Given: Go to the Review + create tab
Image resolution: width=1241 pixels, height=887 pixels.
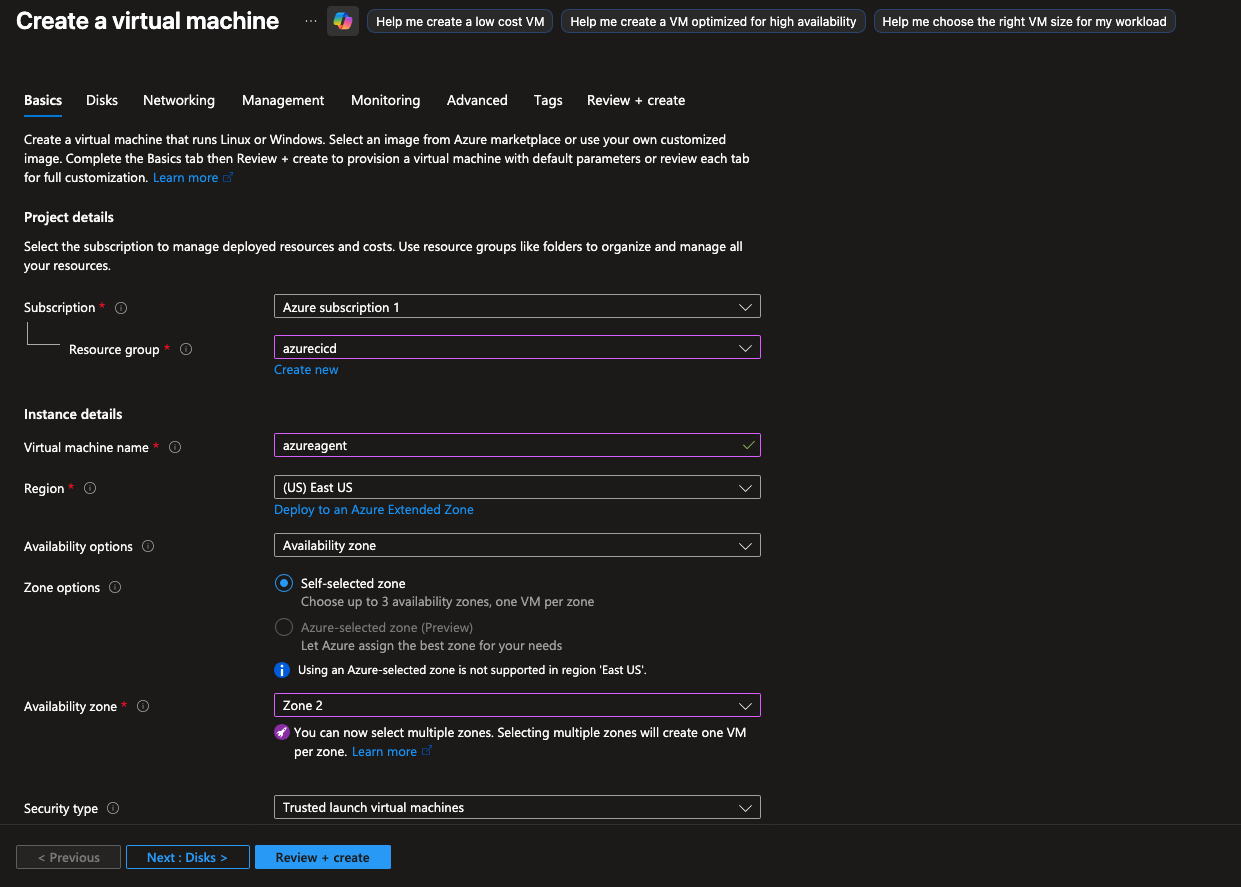Looking at the screenshot, I should 636,100.
